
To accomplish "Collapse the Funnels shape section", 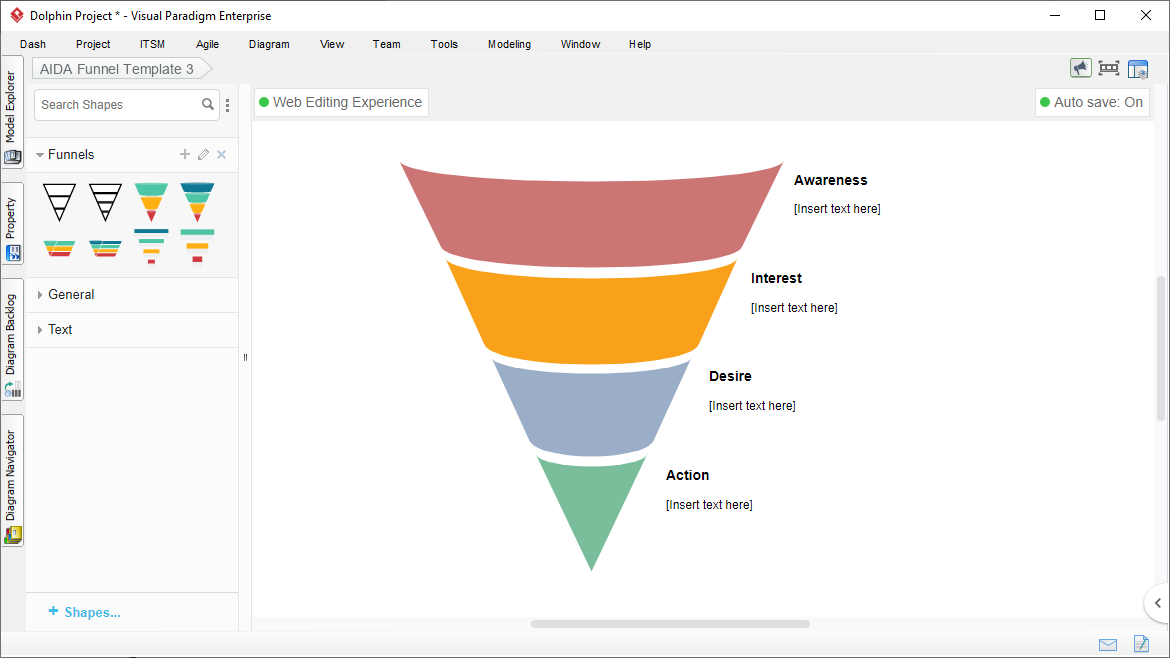I will 40,154.
